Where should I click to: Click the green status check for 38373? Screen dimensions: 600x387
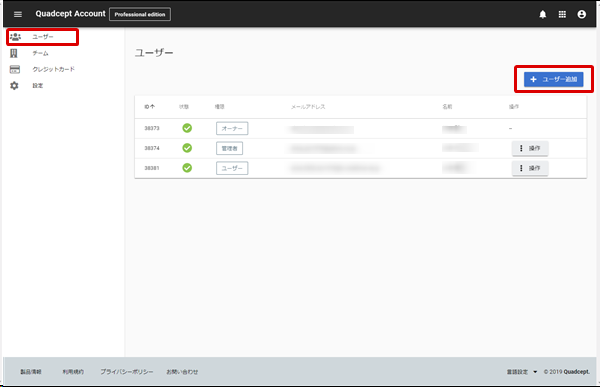coord(187,128)
